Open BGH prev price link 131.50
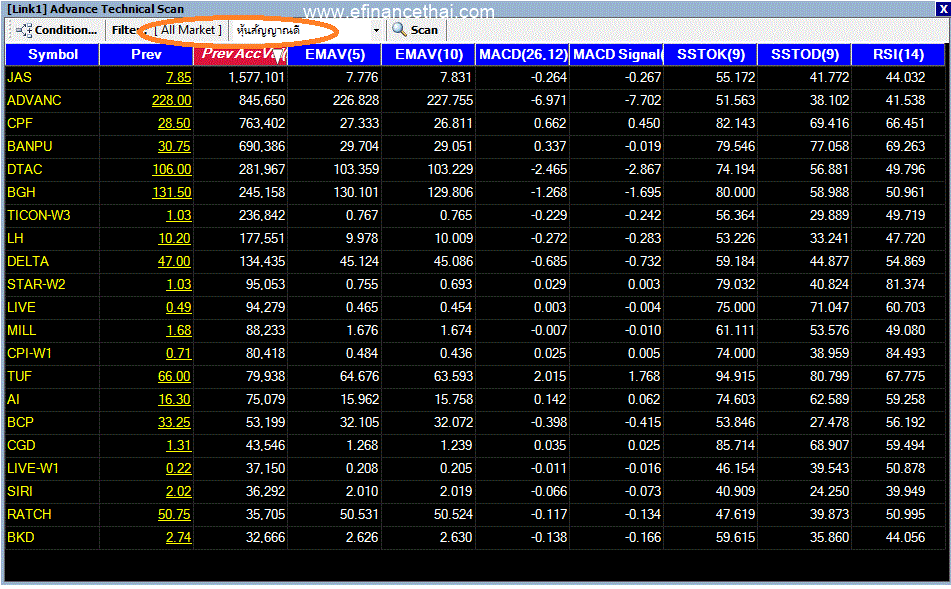 pos(172,193)
